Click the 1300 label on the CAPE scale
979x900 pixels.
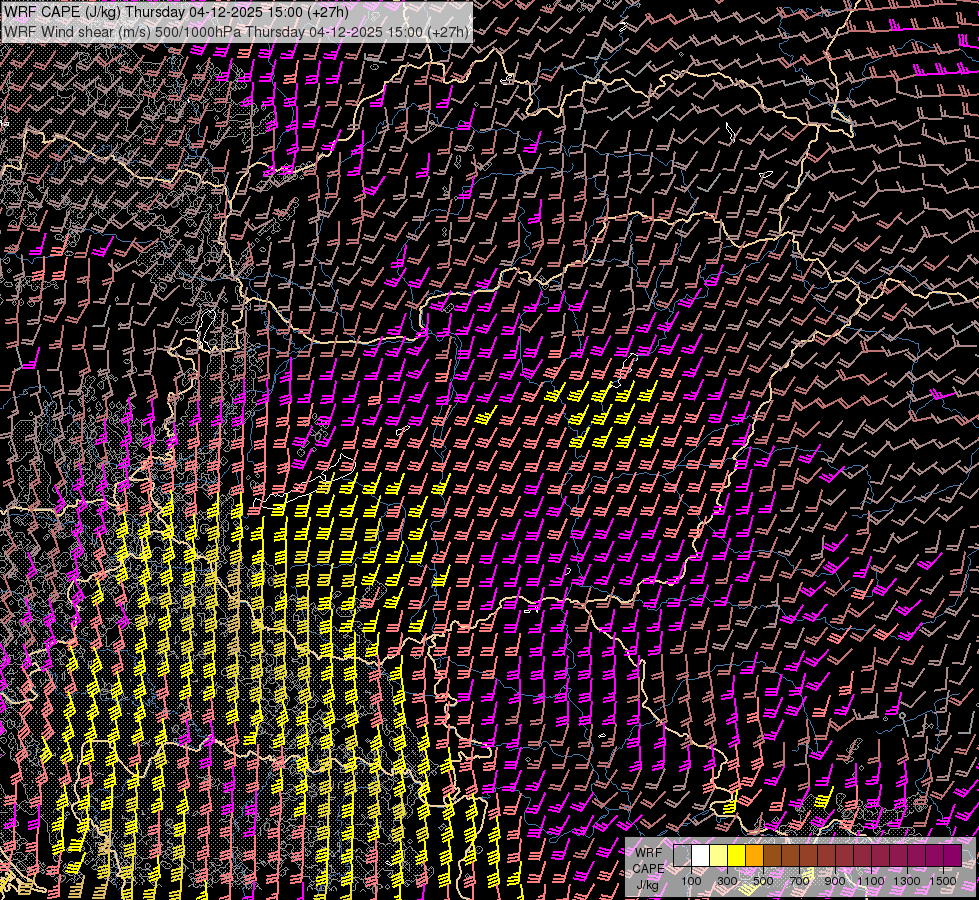(x=907, y=881)
